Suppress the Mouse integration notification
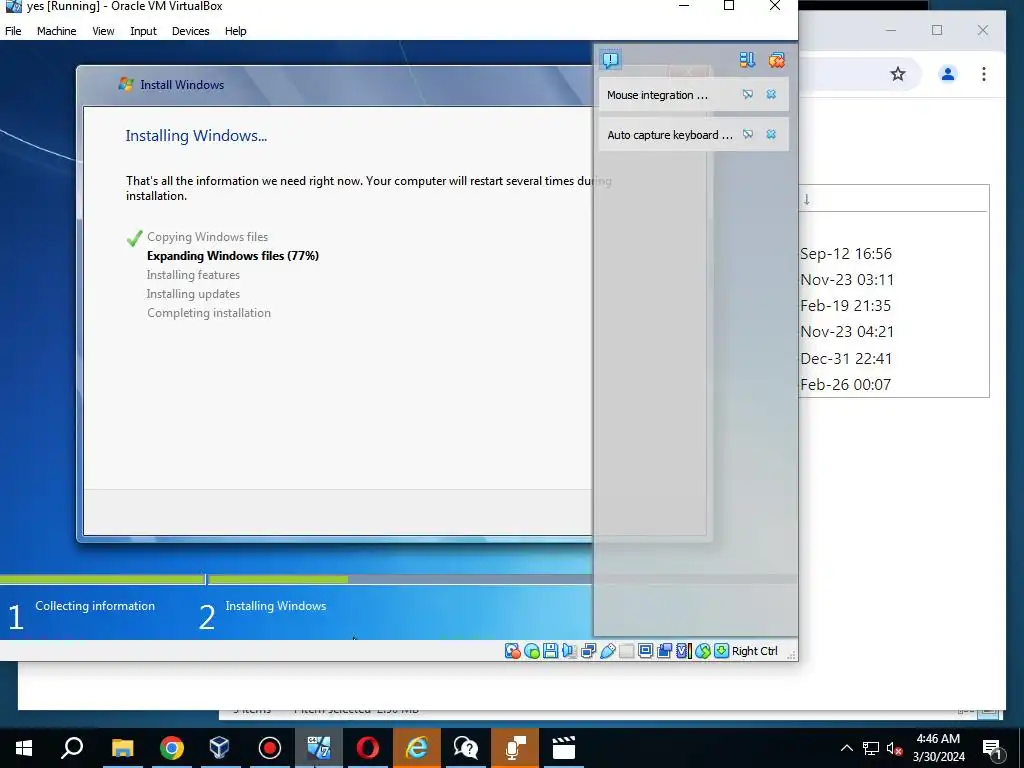Image resolution: width=1024 pixels, height=768 pixels. tap(748, 95)
